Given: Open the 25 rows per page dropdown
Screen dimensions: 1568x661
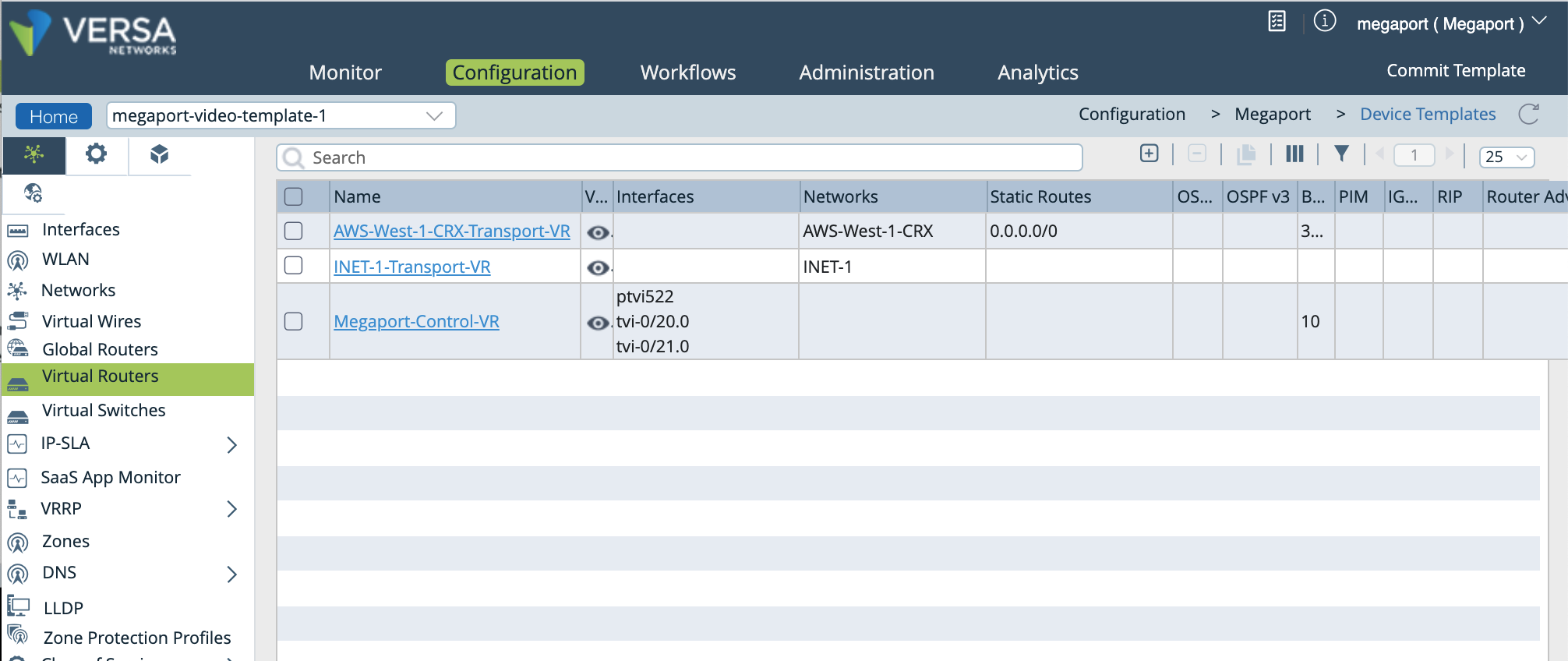Looking at the screenshot, I should (1506, 157).
